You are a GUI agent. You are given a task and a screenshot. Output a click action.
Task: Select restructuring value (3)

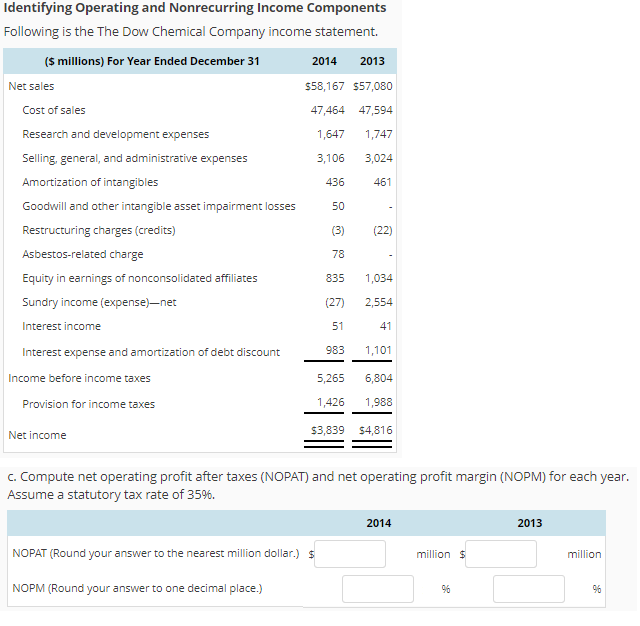pyautogui.click(x=338, y=231)
